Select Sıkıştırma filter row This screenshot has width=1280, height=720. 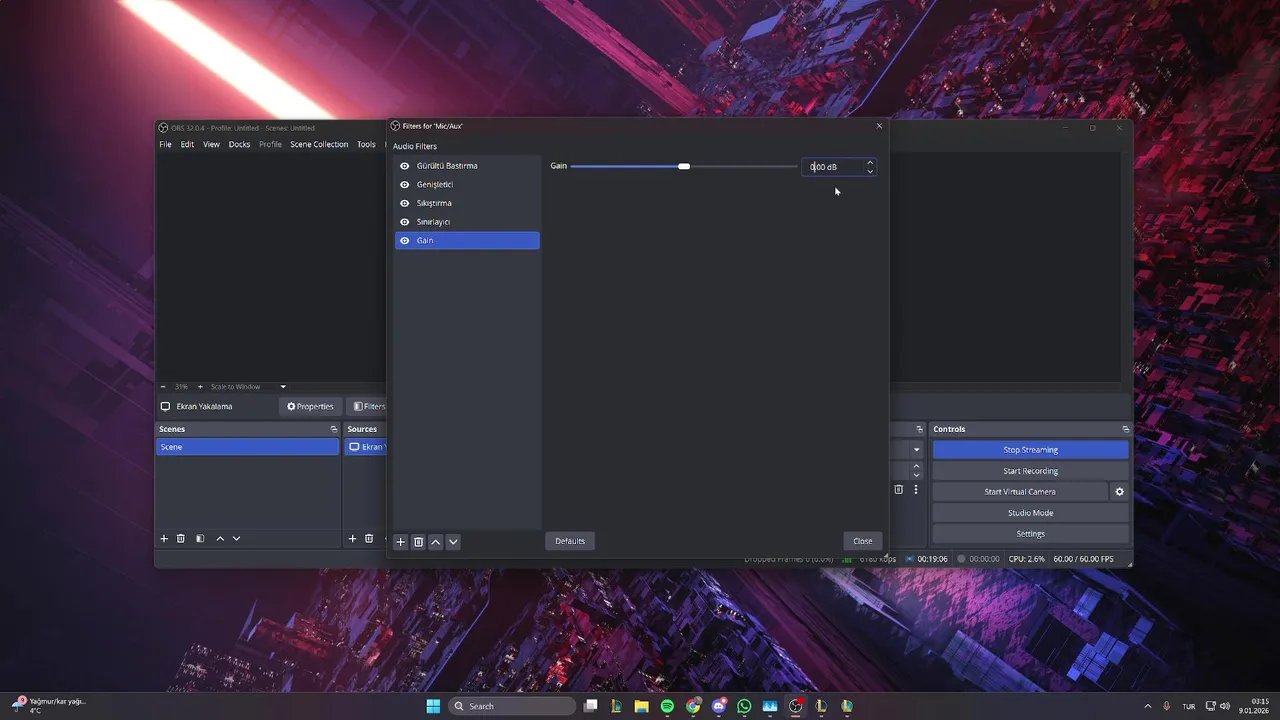(x=467, y=203)
